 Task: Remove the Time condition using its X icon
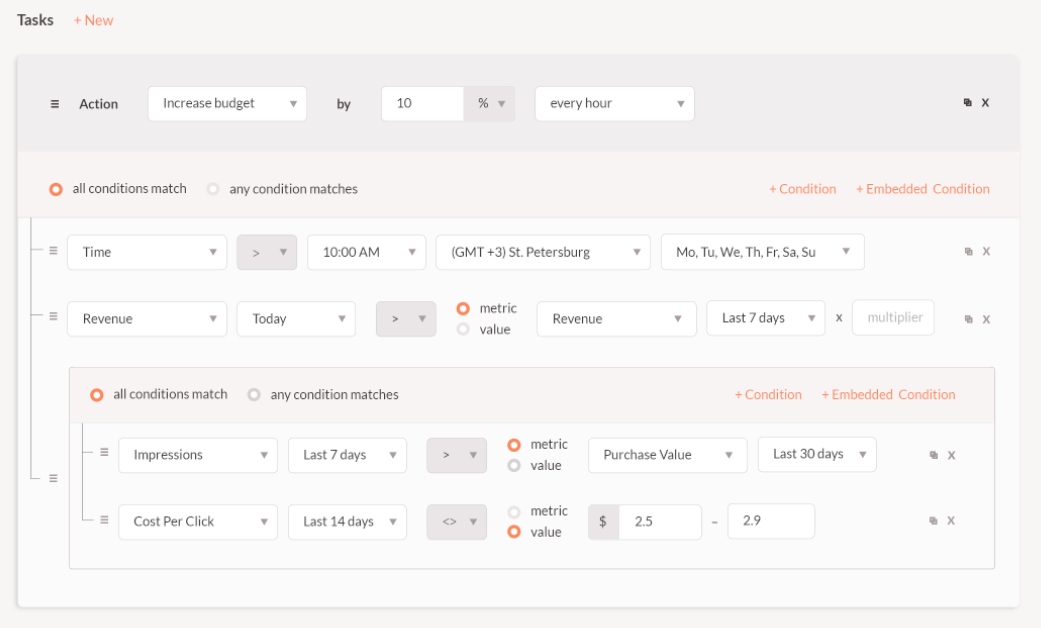[x=986, y=252]
